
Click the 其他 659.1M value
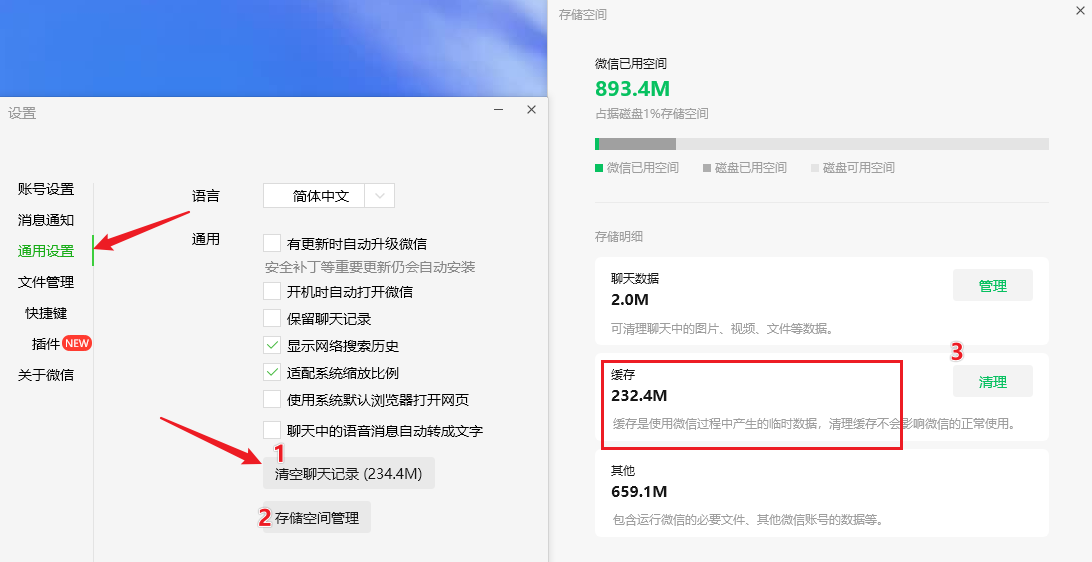(639, 492)
